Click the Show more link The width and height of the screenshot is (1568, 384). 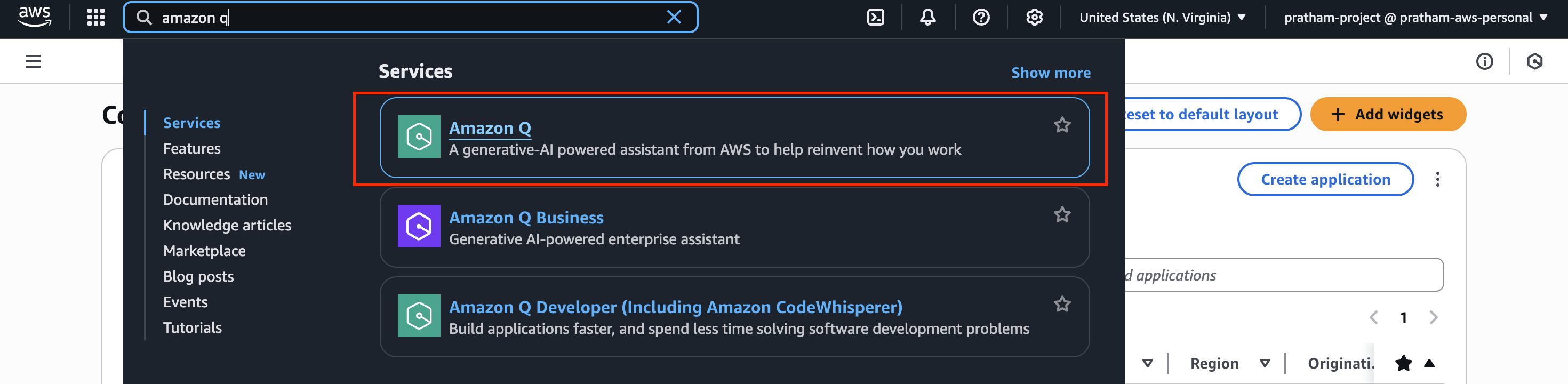click(1051, 73)
